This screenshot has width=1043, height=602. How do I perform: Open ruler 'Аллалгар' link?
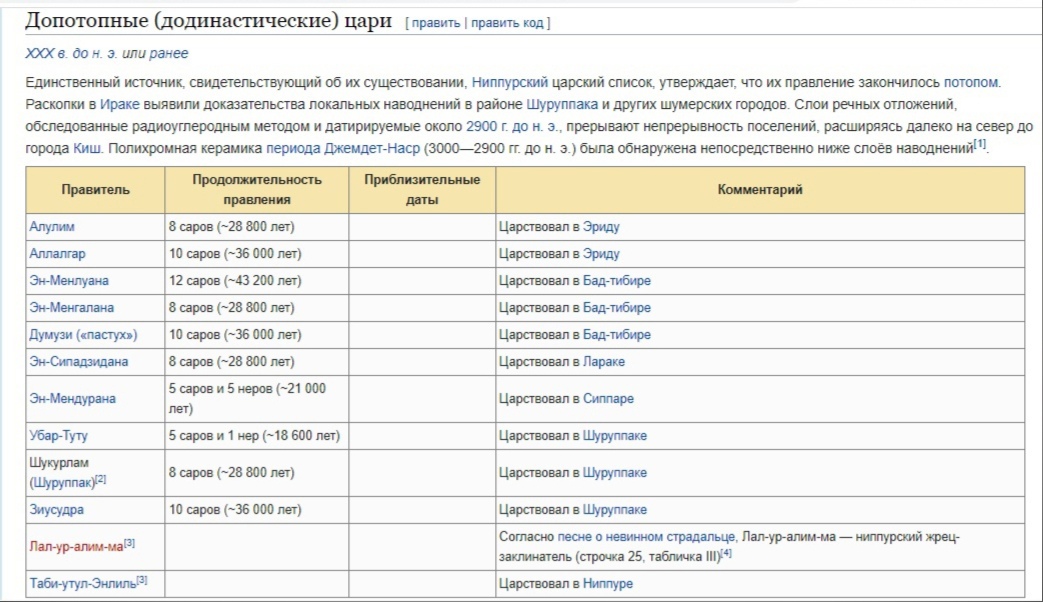[57, 254]
